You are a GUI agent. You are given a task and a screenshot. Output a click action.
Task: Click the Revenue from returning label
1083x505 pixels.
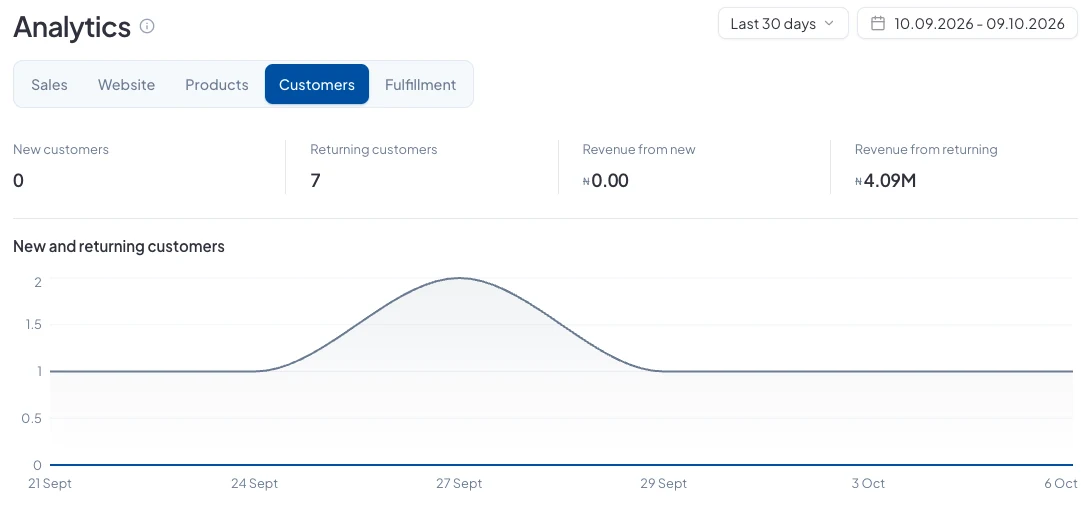926,149
